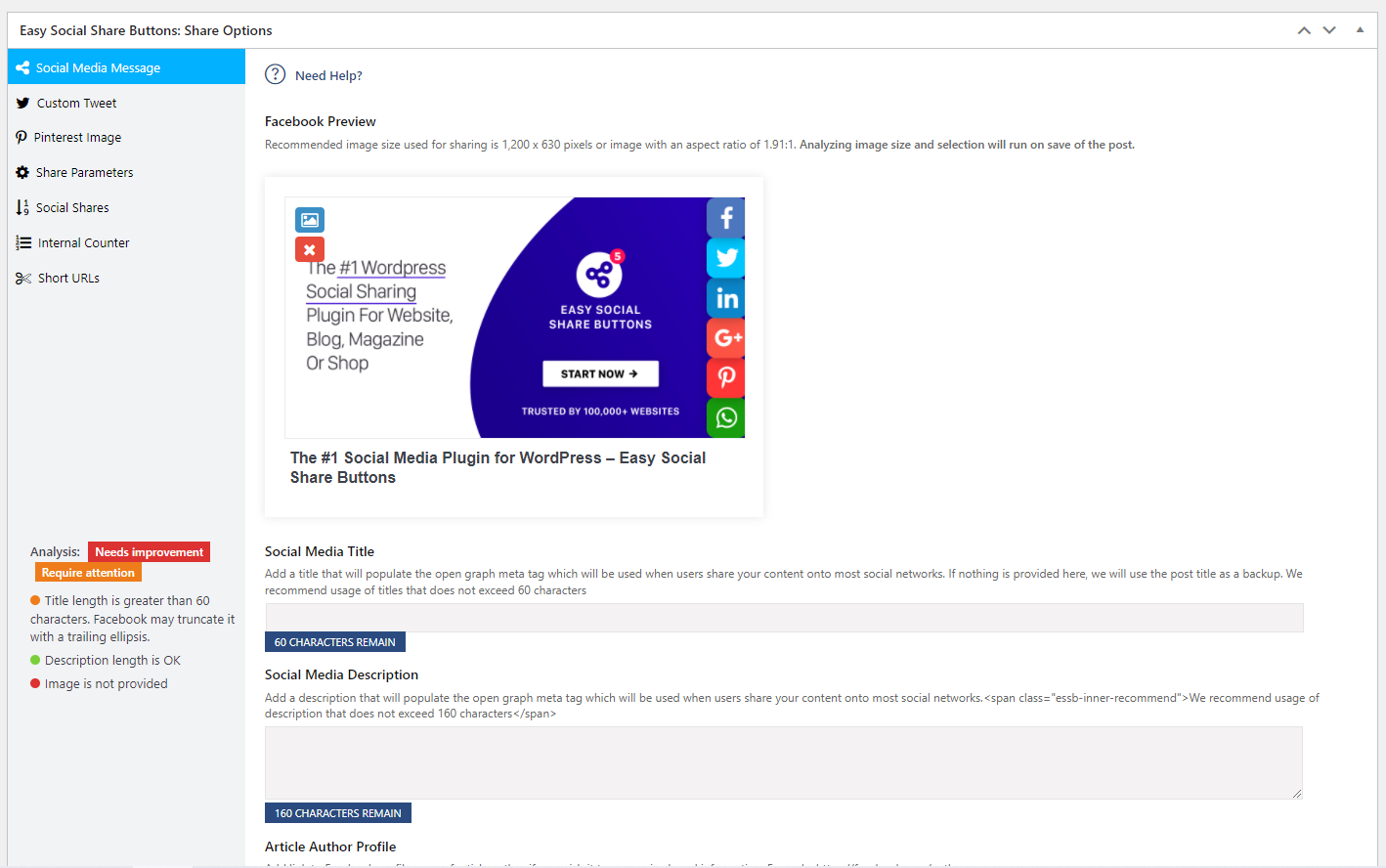Click the Social Media Title input field

[783, 618]
